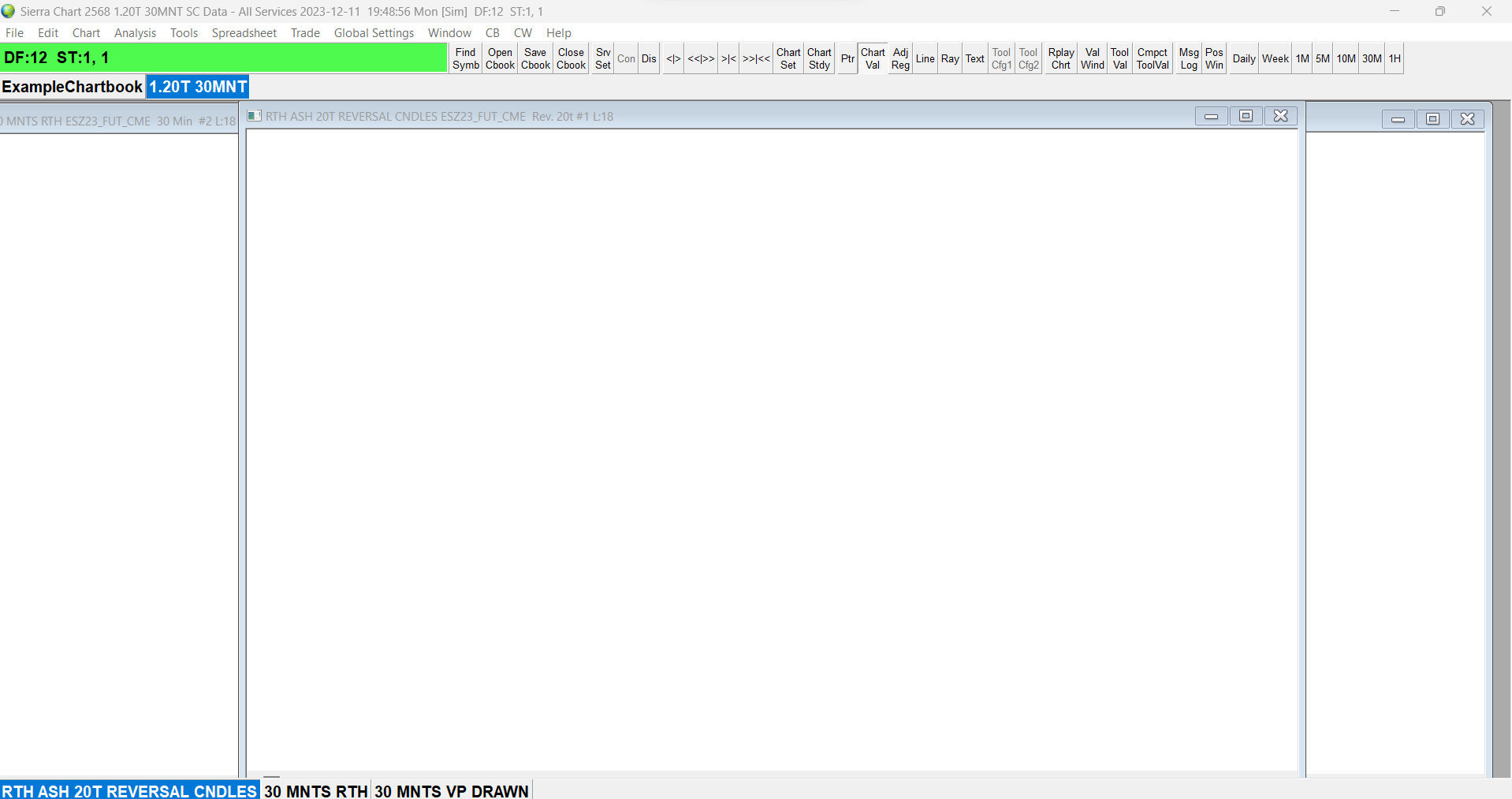Switch chart to Daily timeframe
1512x799 pixels.
coord(1244,58)
